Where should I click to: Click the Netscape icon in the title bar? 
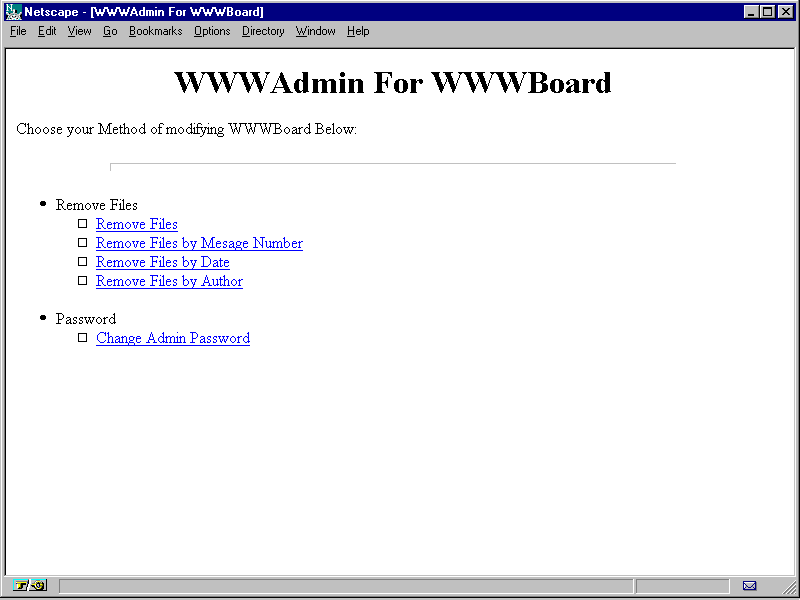[x=13, y=12]
